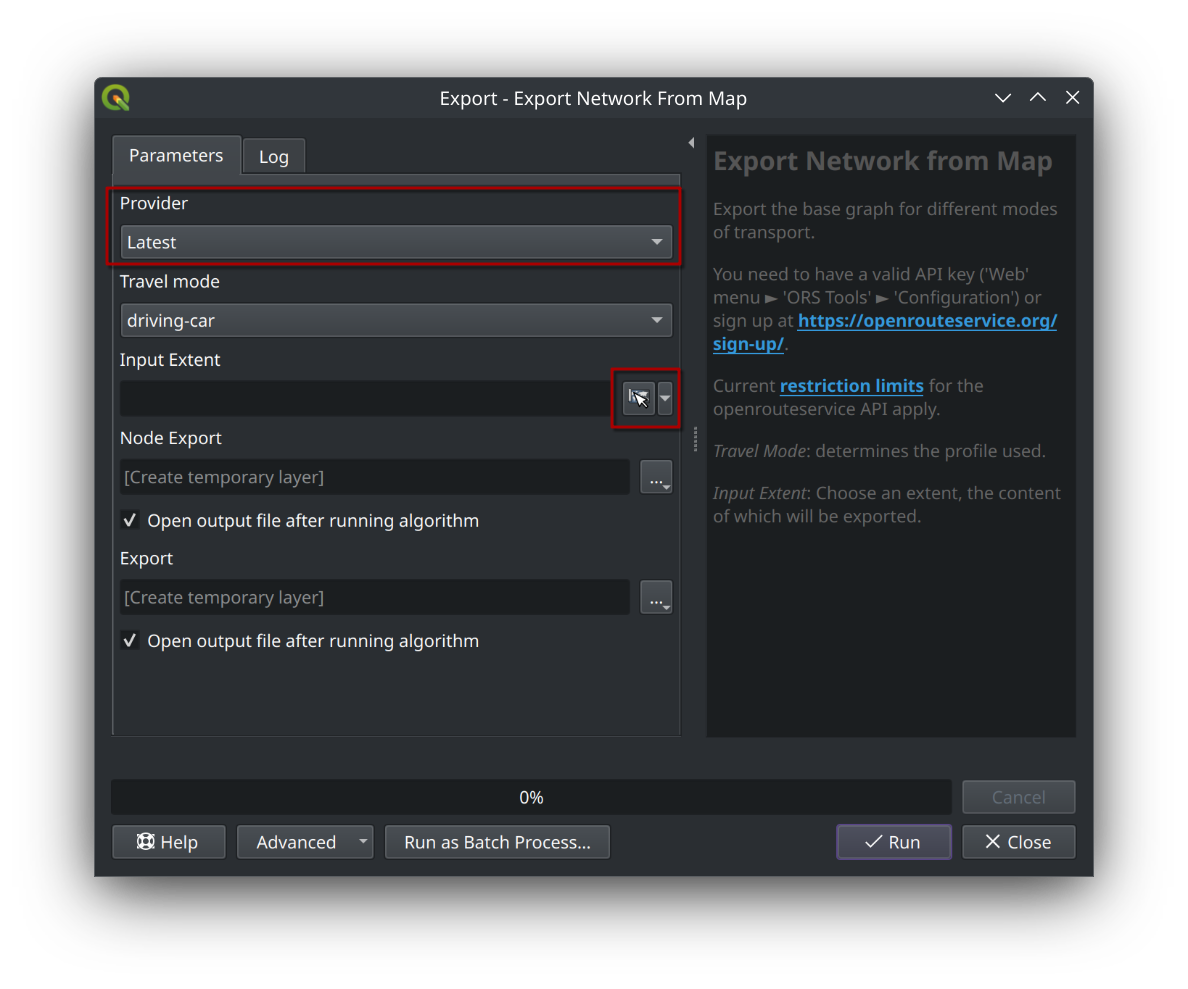Screen dimensions: 1188x989
Task: Maximize the dialog with up chevron
Action: click(x=1038, y=97)
